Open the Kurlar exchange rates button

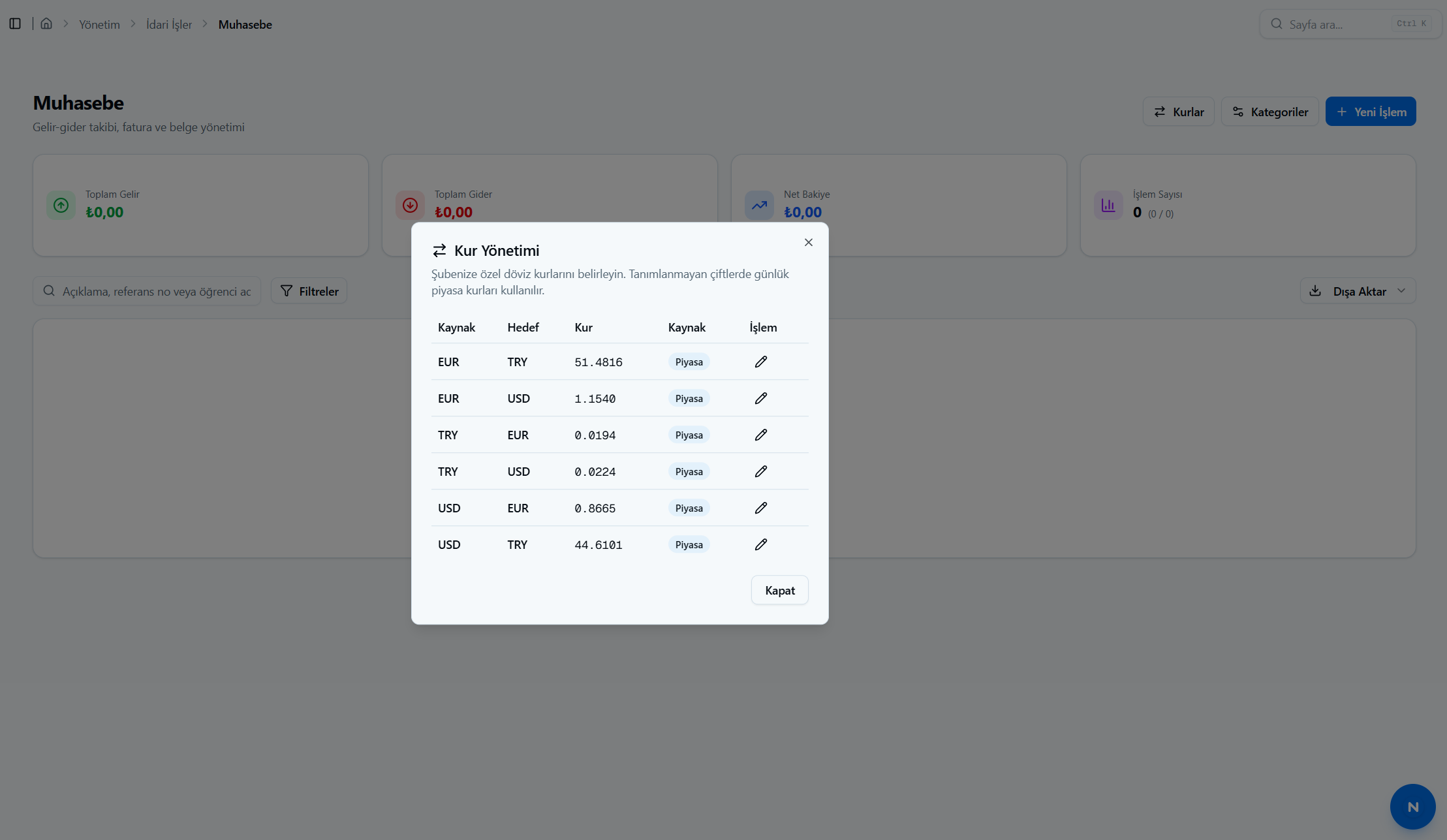tap(1179, 112)
